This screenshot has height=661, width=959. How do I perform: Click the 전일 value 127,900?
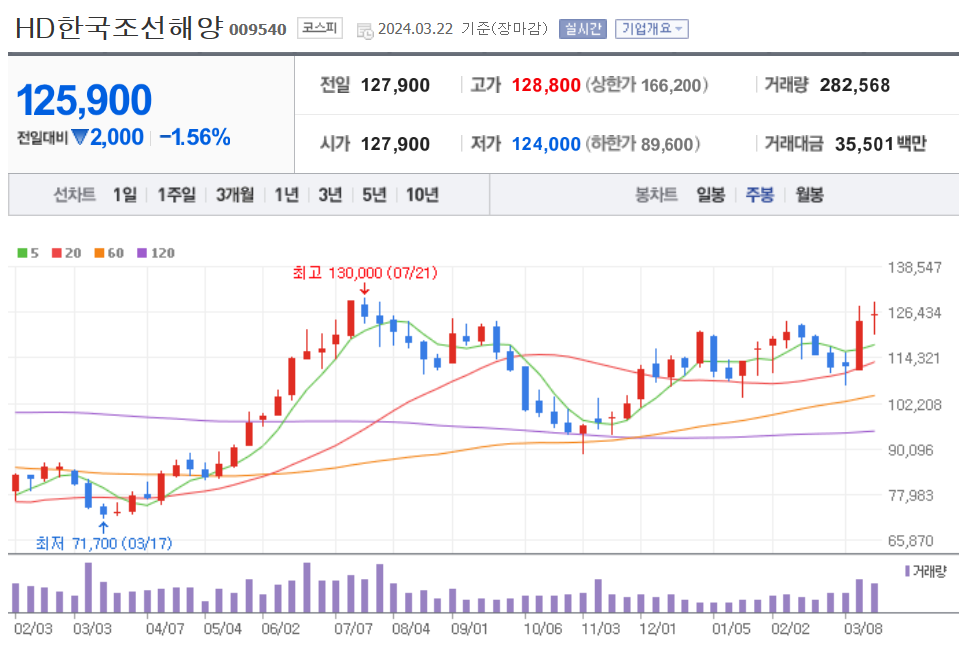pyautogui.click(x=395, y=85)
